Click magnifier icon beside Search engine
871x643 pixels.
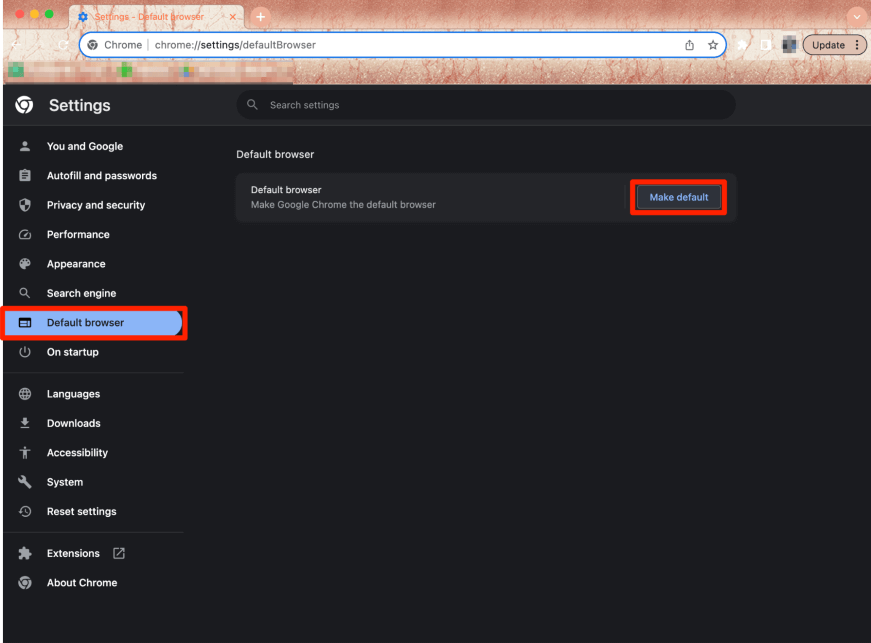point(24,293)
